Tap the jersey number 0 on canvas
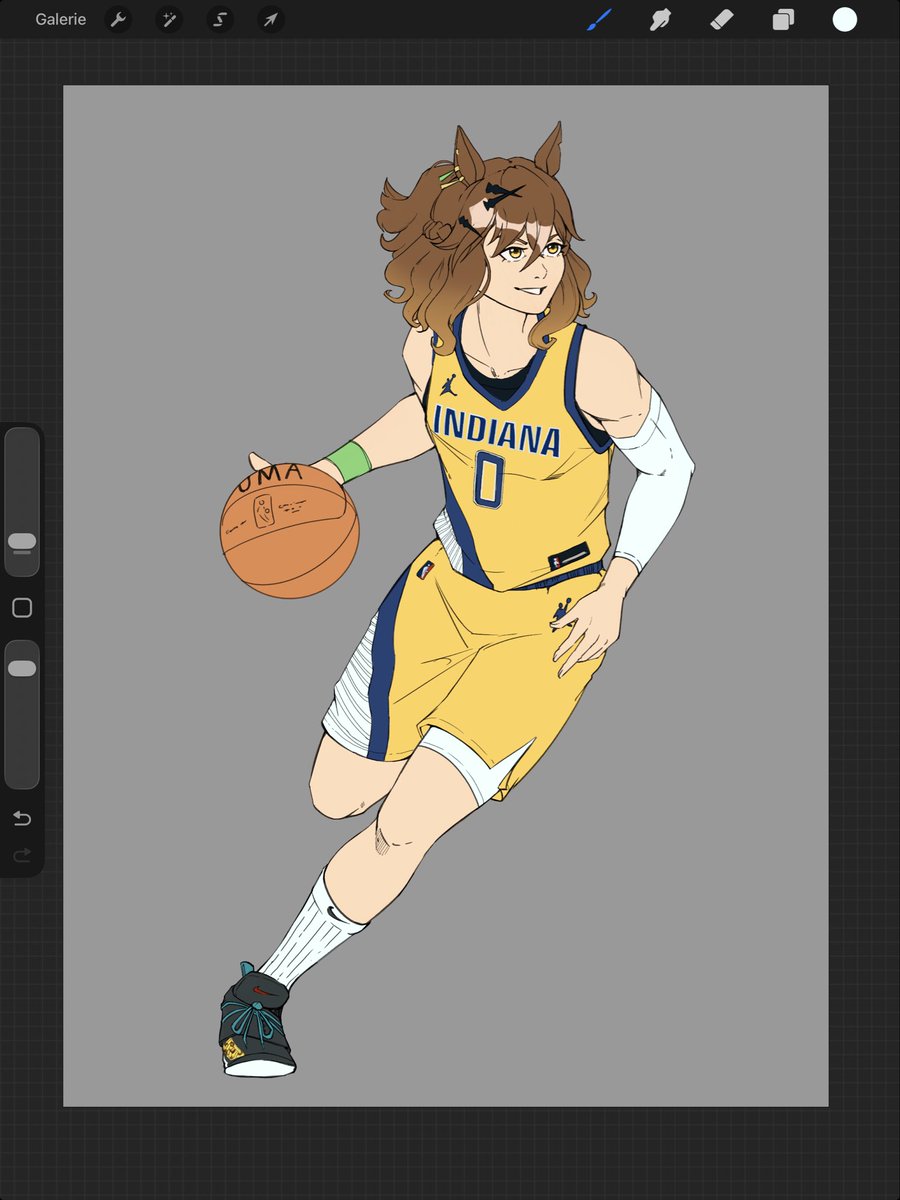The image size is (900, 1200). 488,479
